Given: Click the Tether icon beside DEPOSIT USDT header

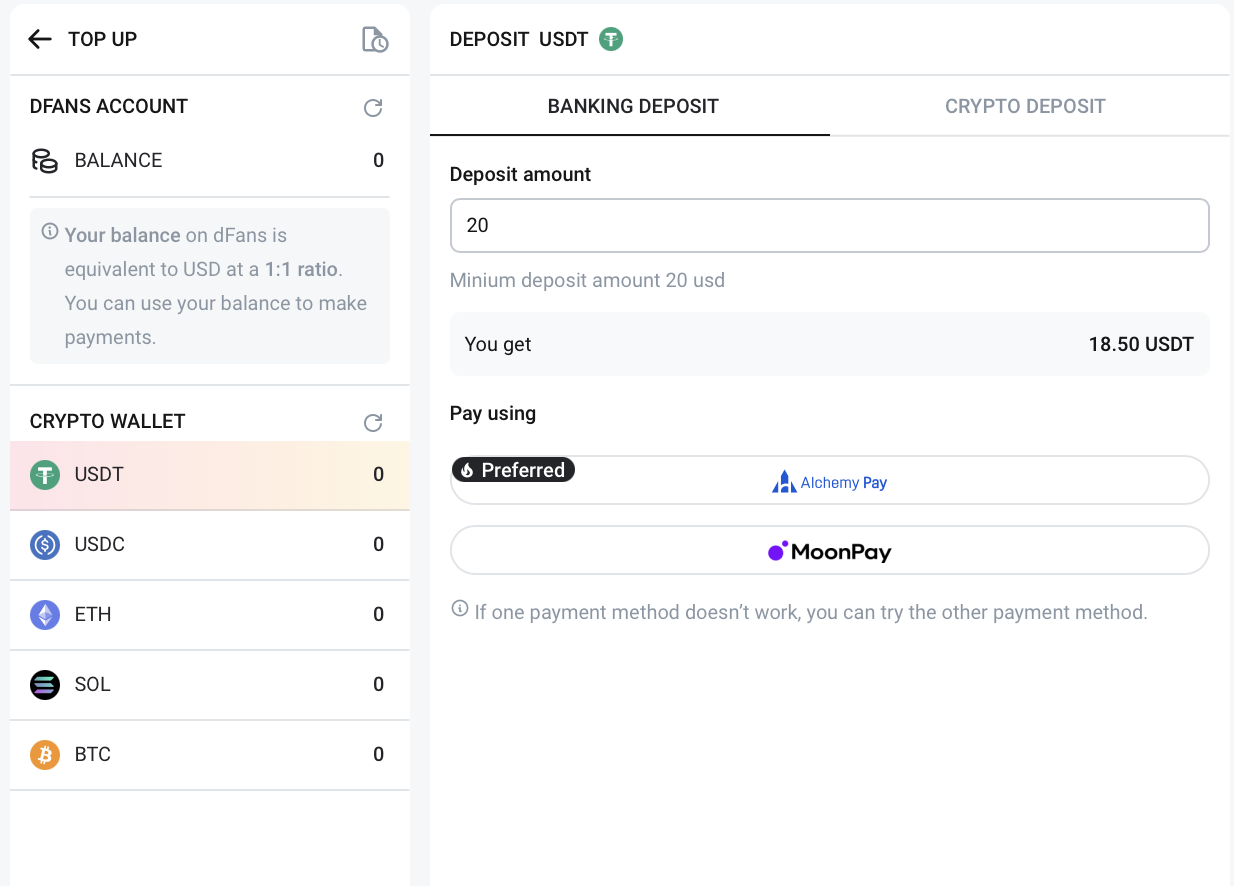Looking at the screenshot, I should pyautogui.click(x=611, y=40).
